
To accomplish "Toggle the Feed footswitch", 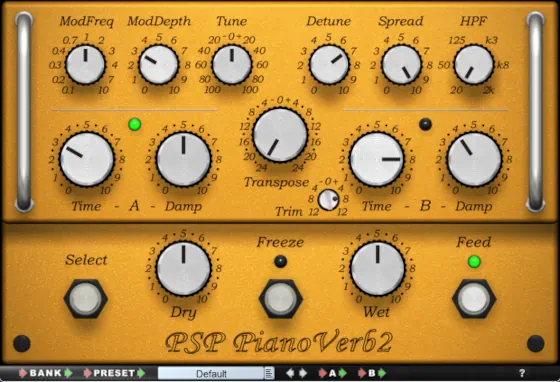I will [x=474, y=299].
